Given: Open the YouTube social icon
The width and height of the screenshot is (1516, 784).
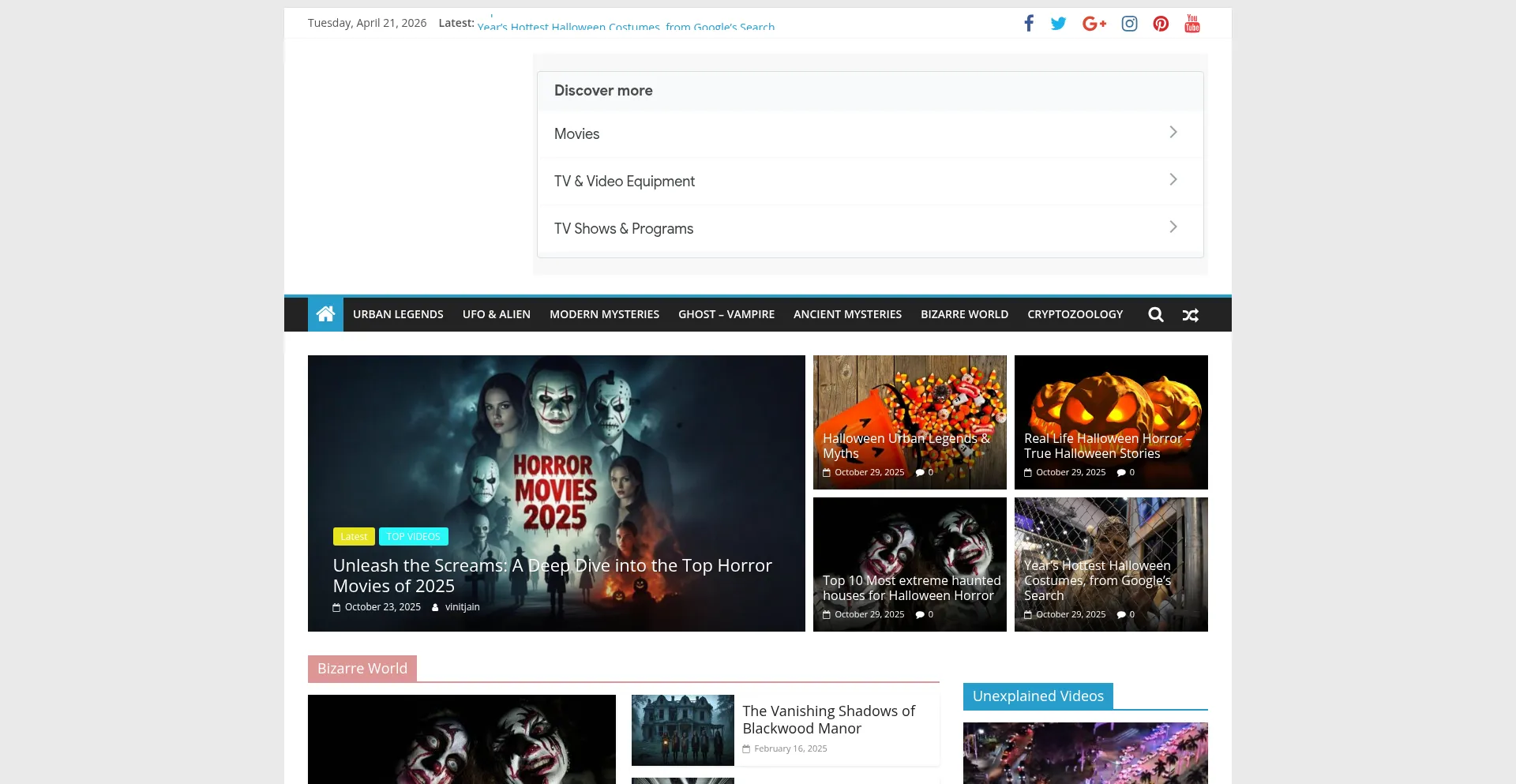Looking at the screenshot, I should (1192, 24).
